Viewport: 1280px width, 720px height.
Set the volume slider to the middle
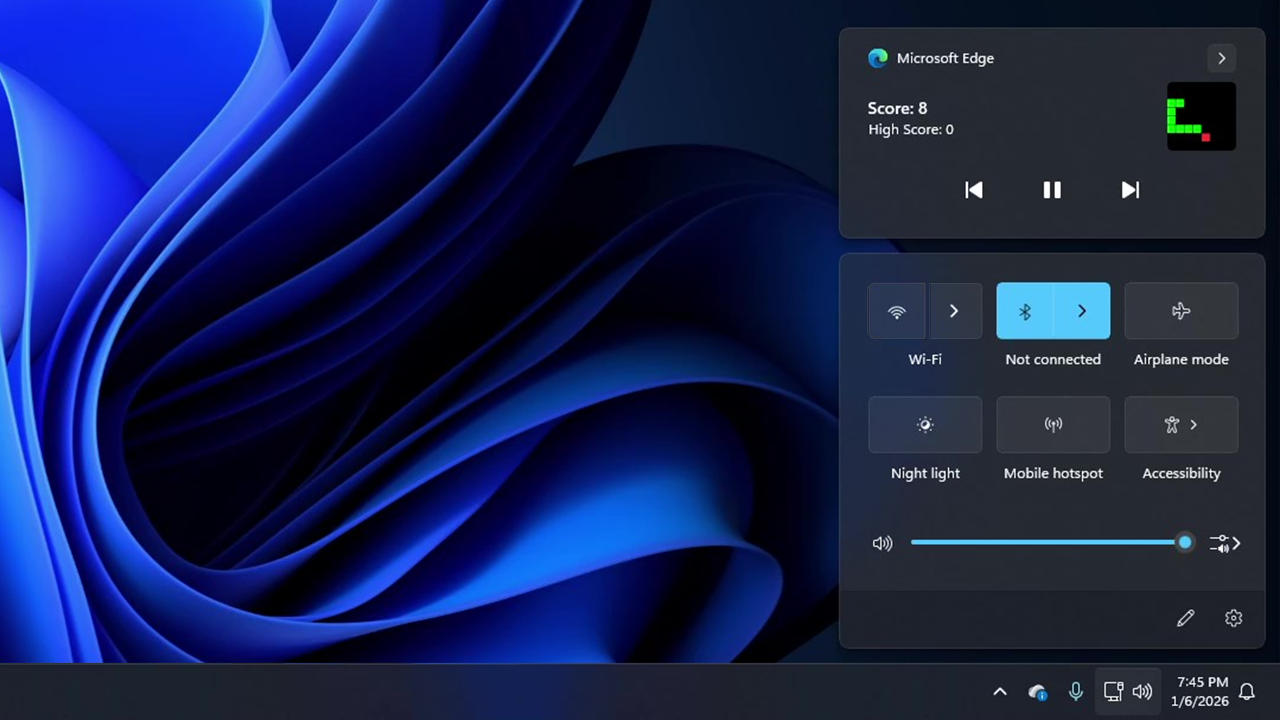(x=1048, y=543)
